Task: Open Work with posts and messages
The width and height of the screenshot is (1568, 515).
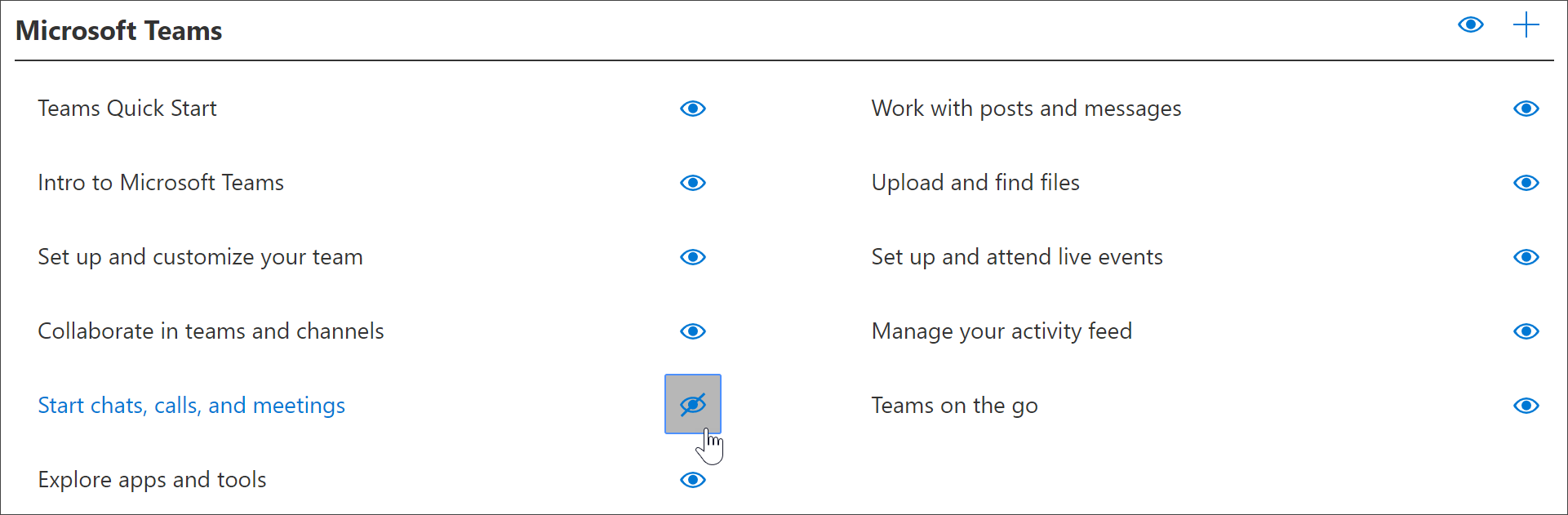Action: coord(1026,109)
